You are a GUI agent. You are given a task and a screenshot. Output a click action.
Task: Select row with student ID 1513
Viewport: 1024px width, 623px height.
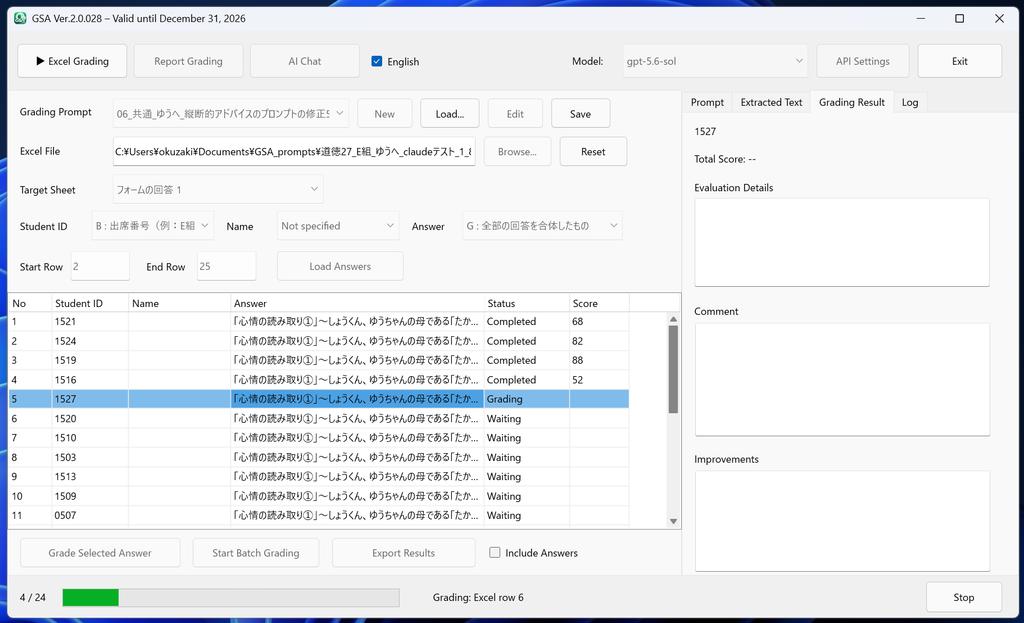pyautogui.click(x=319, y=477)
